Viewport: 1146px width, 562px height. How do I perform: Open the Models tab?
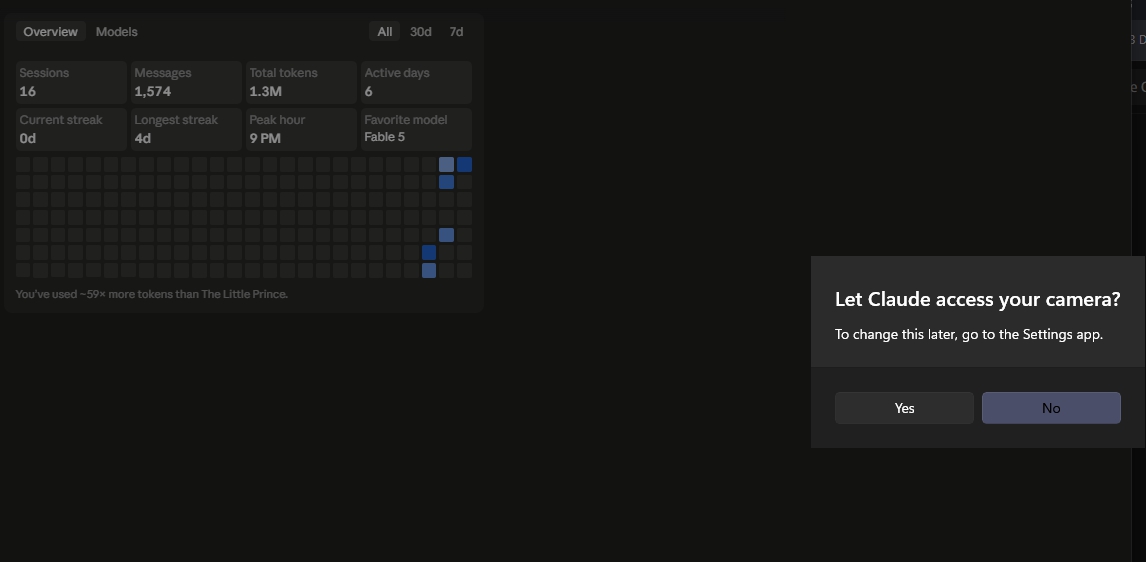(116, 31)
